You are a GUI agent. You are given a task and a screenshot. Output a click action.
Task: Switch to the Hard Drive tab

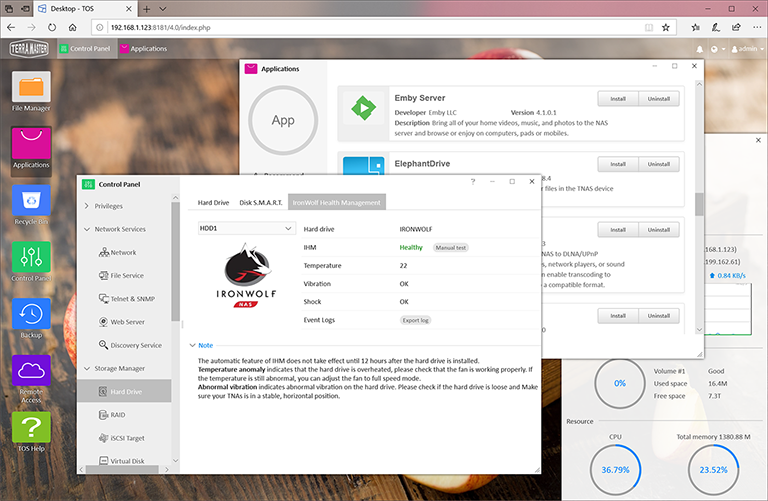point(213,202)
